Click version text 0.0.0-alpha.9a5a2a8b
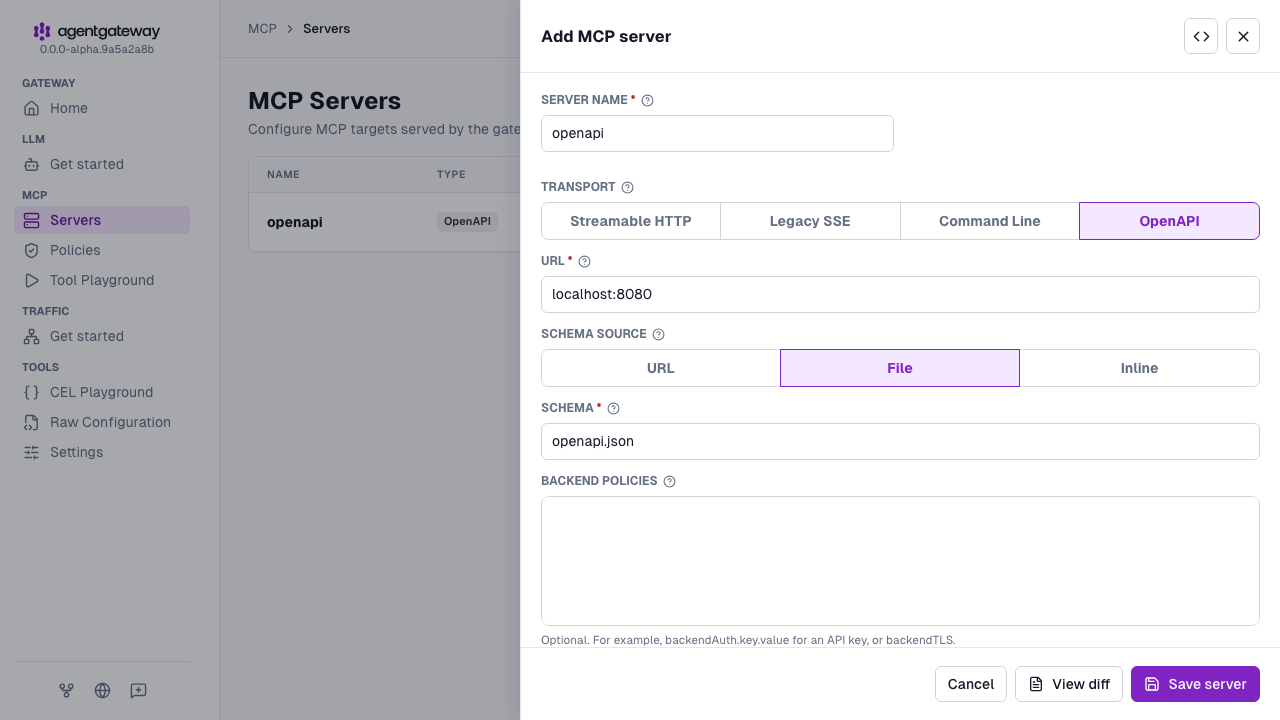The image size is (1280, 720). (x=97, y=49)
